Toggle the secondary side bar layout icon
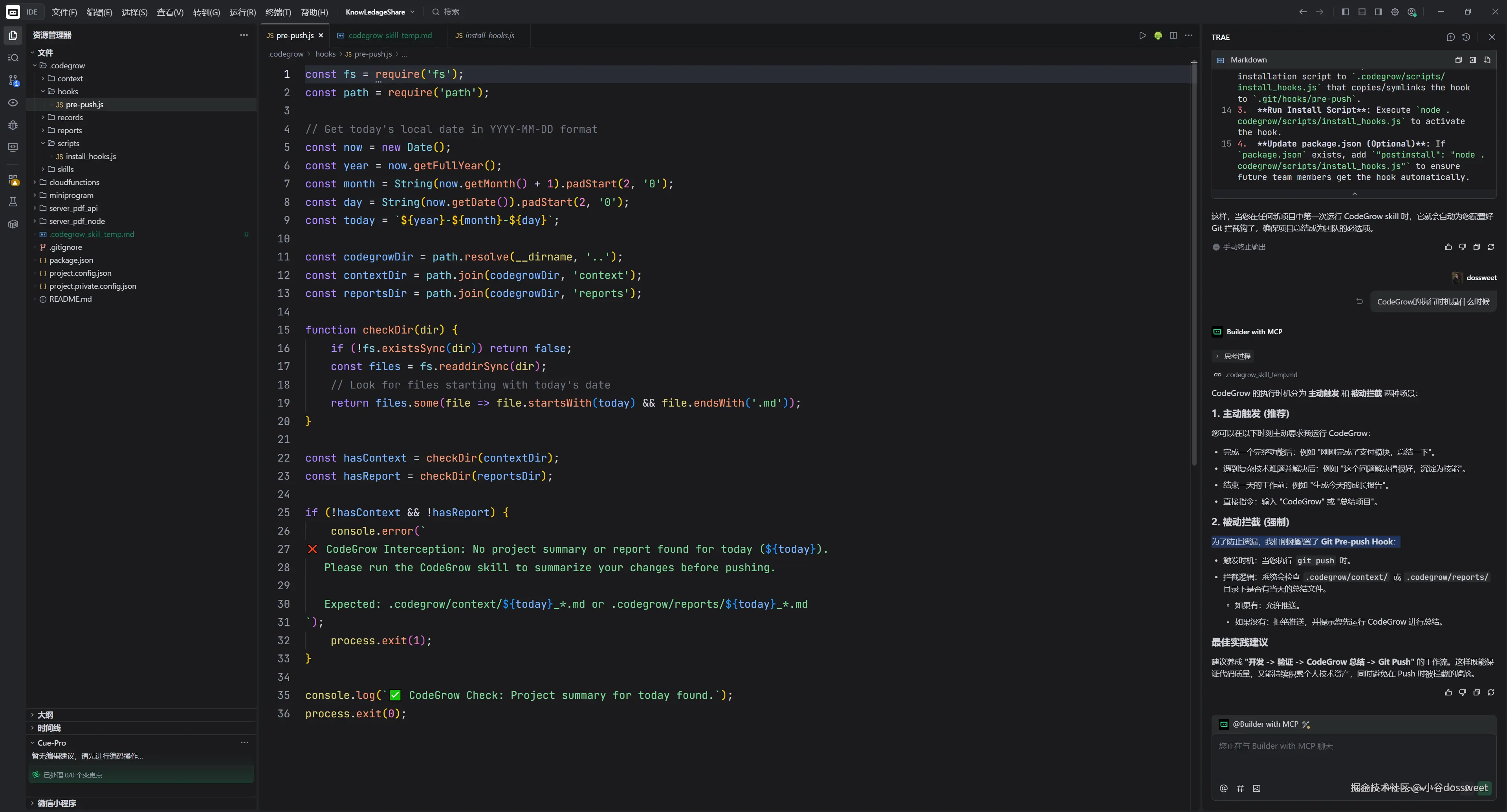 click(x=1378, y=12)
